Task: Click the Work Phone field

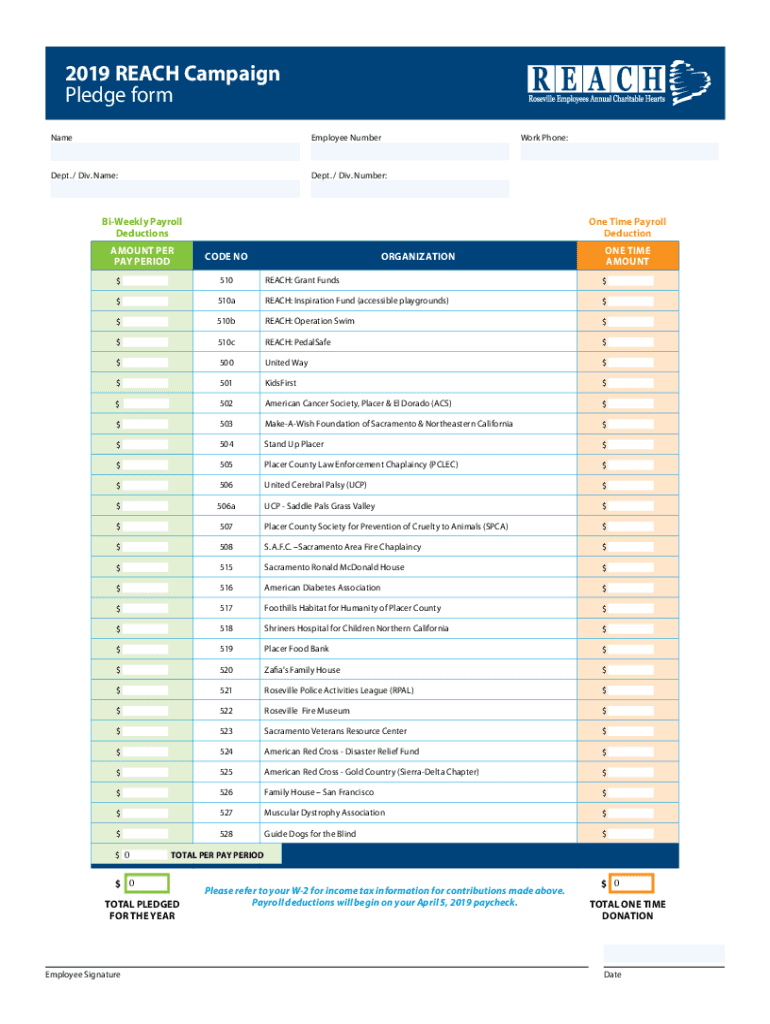Action: click(619, 152)
